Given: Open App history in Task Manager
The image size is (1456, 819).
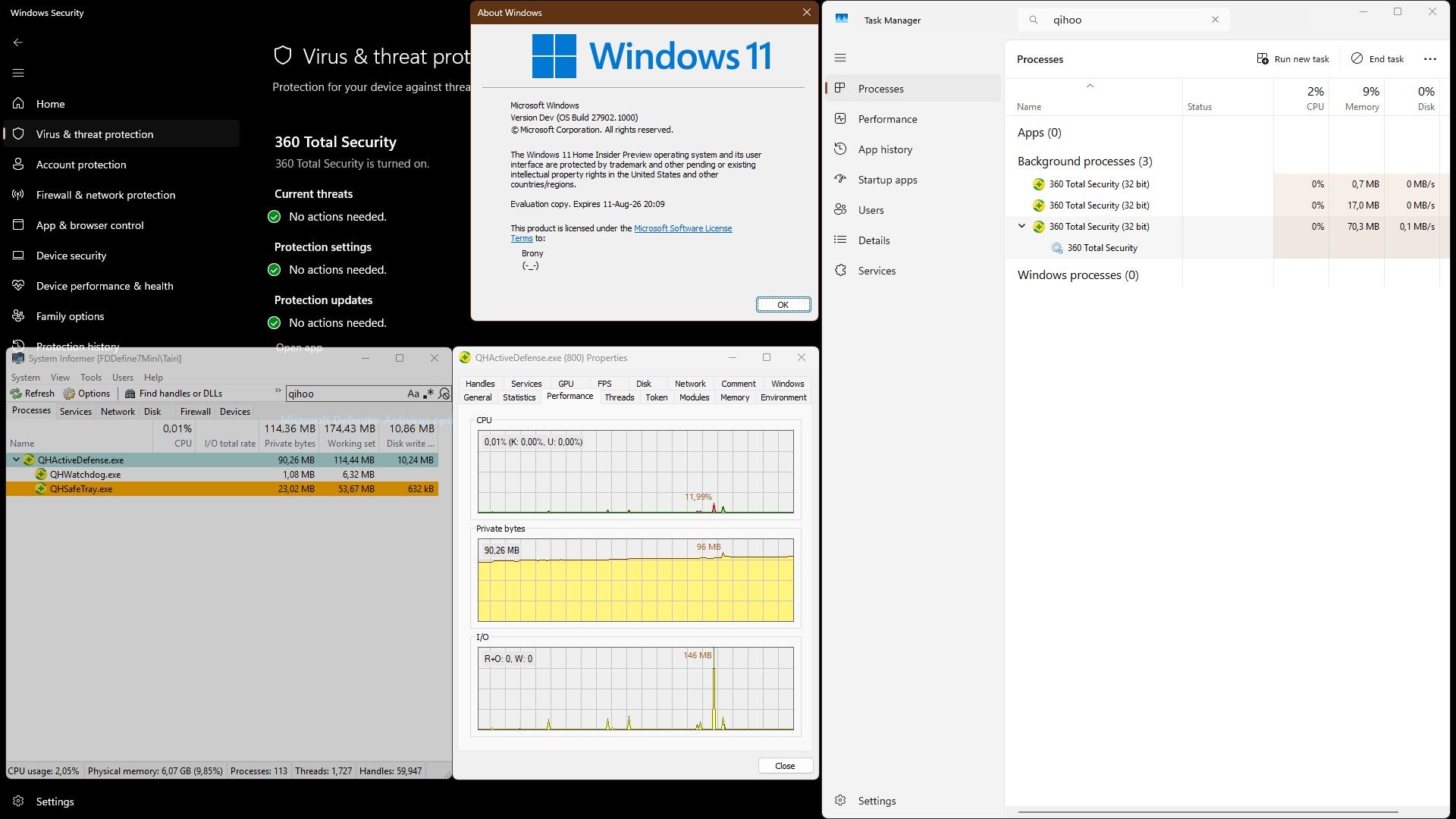Looking at the screenshot, I should pos(913,149).
